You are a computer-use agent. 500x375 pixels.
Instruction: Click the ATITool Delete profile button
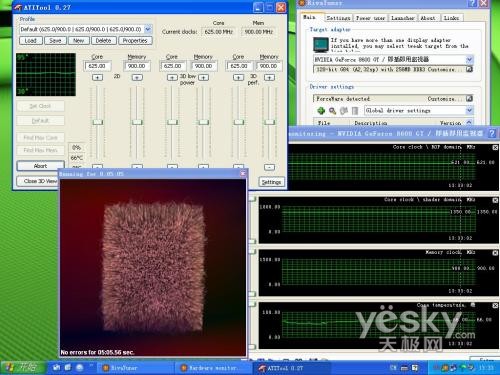point(103,41)
